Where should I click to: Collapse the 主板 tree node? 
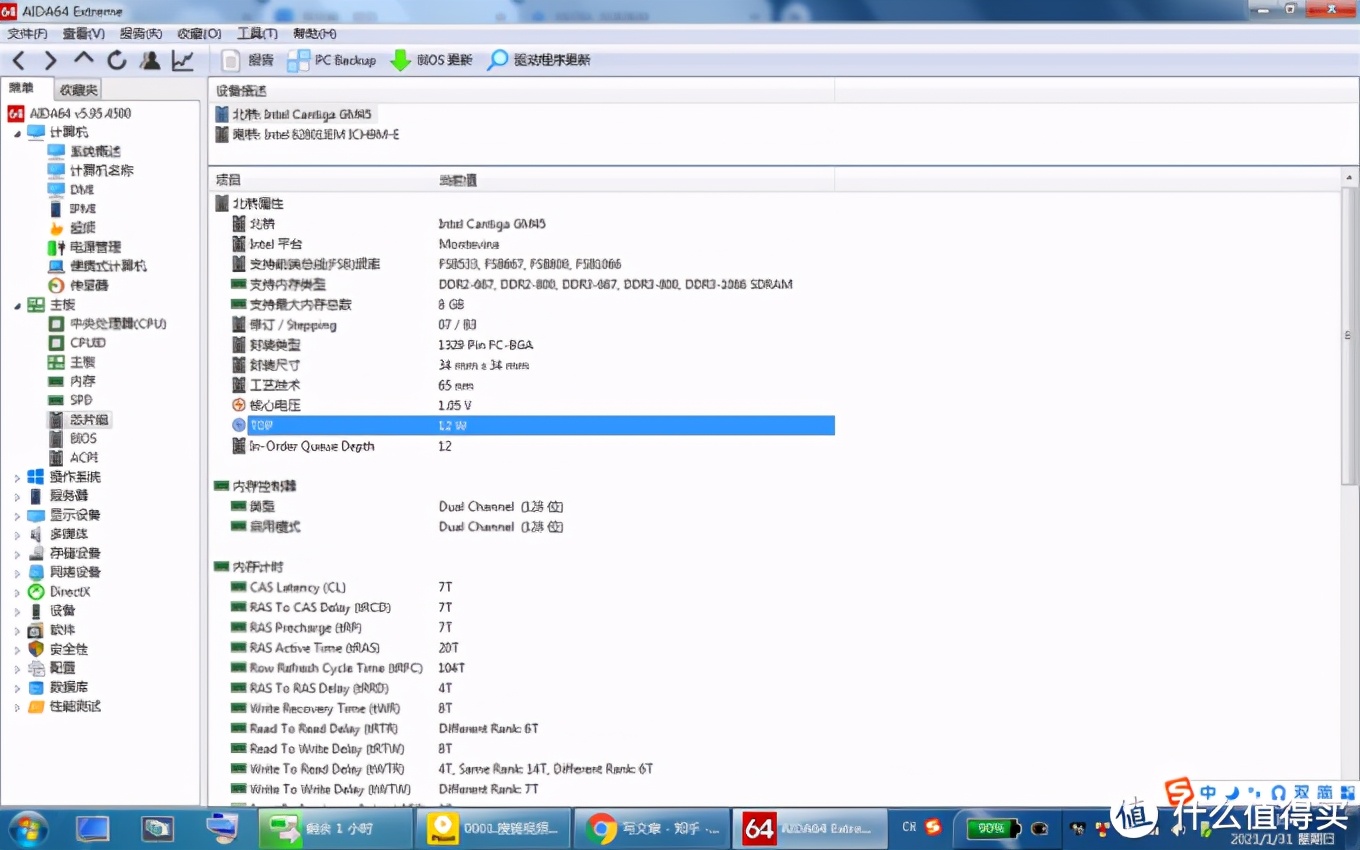[17, 305]
